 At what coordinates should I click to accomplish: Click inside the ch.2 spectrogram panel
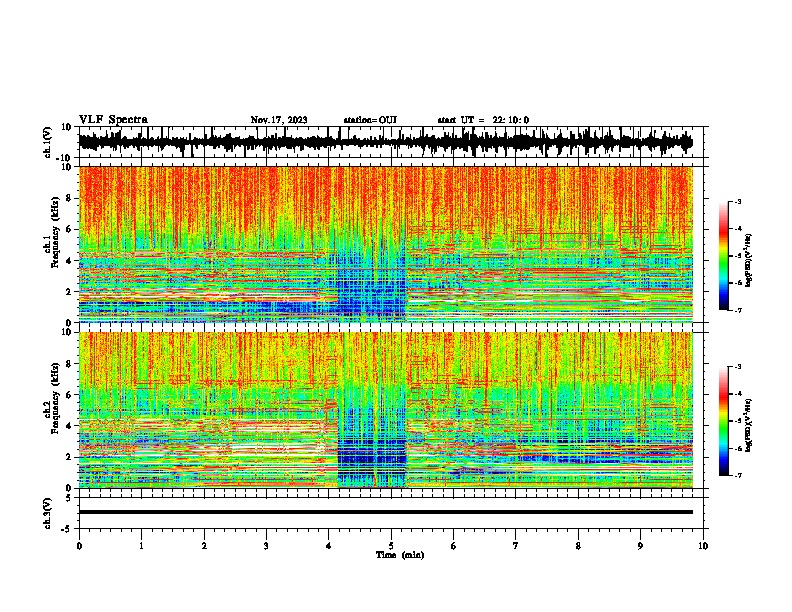tap(386, 410)
